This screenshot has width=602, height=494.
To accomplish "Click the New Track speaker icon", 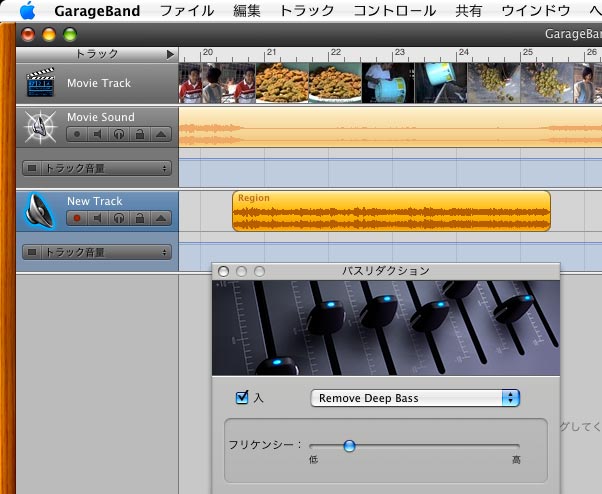I will (40, 211).
